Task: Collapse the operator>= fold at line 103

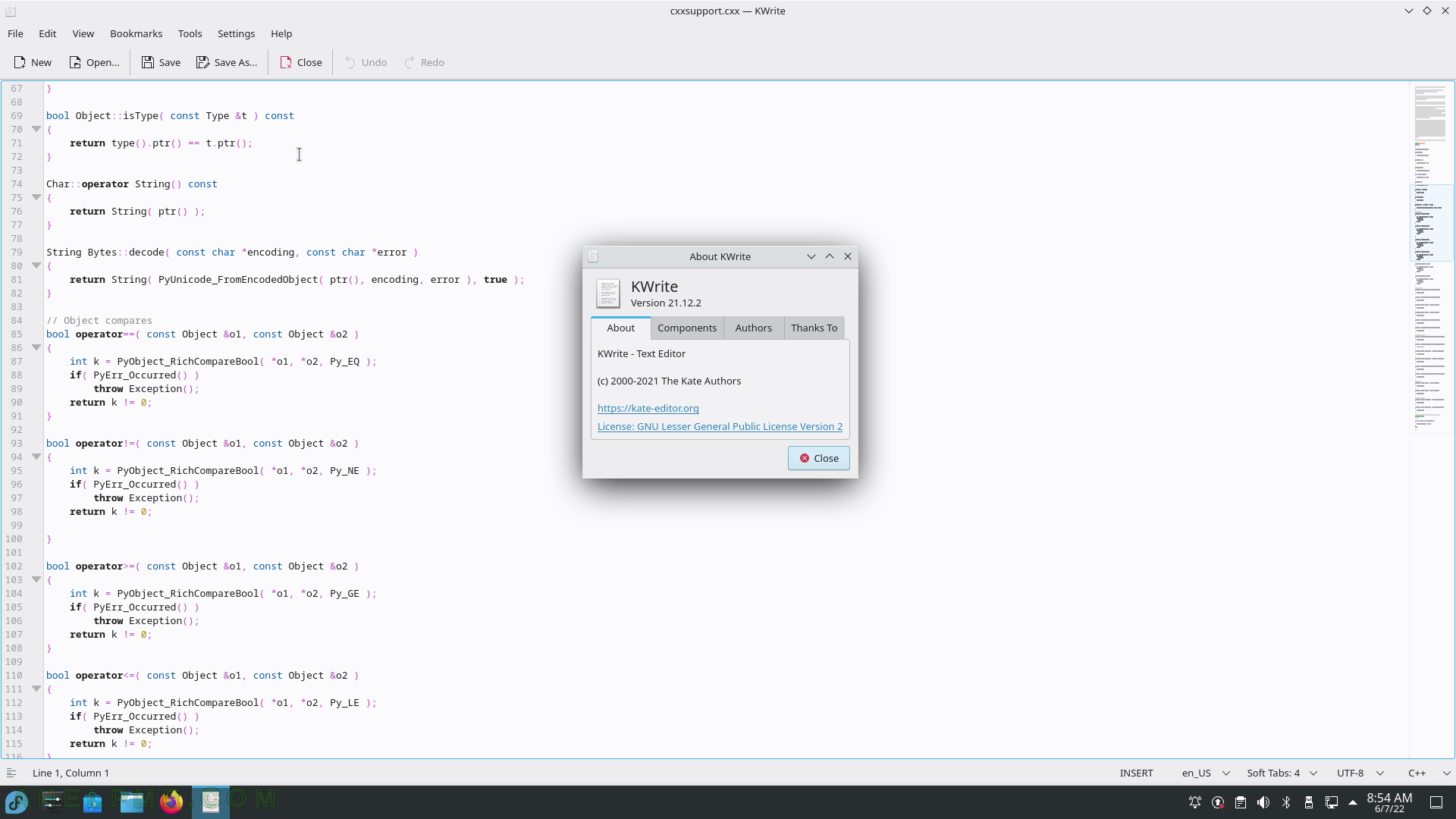Action: 36,579
